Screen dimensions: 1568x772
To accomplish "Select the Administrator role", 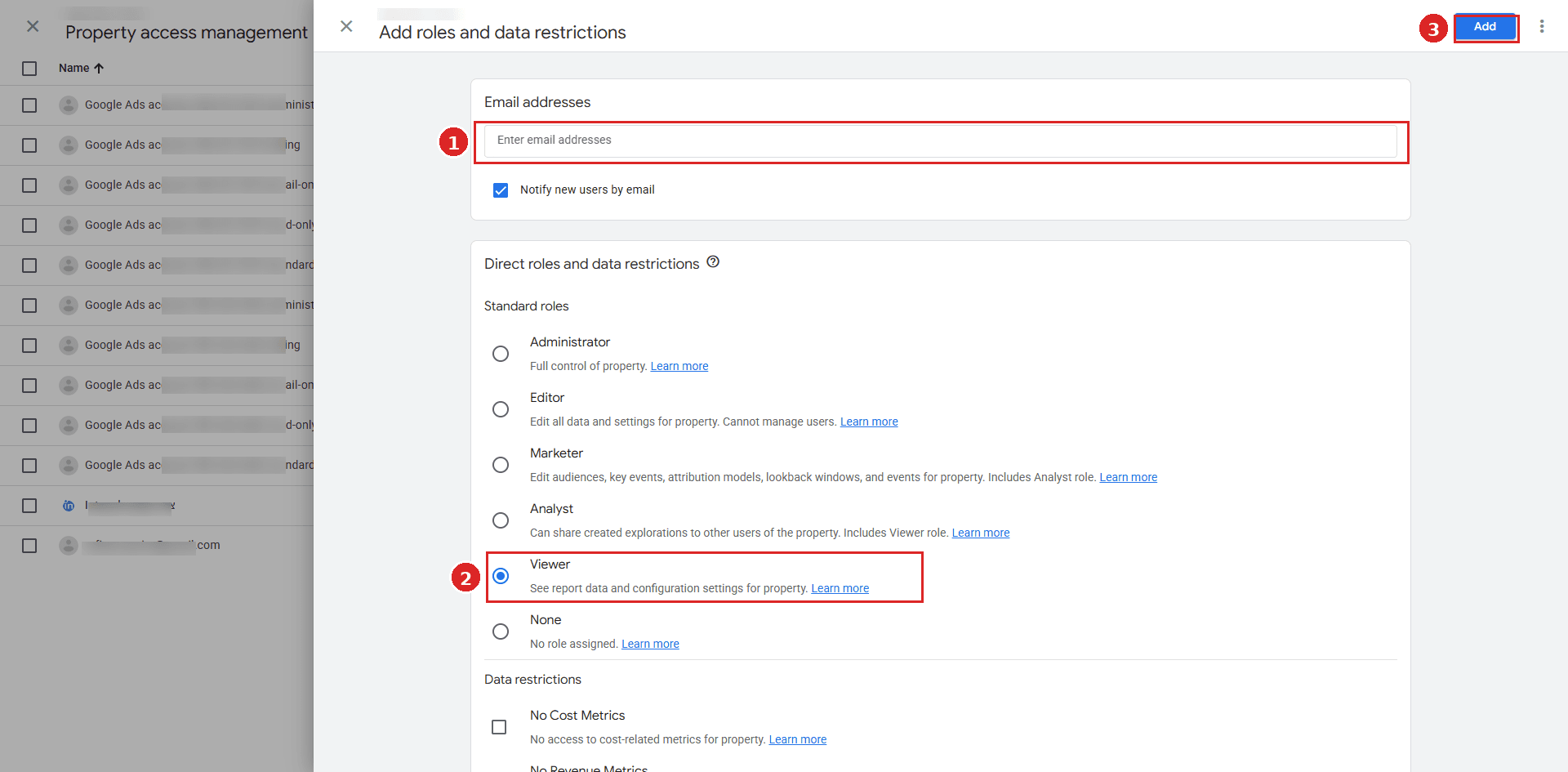I will (x=501, y=354).
